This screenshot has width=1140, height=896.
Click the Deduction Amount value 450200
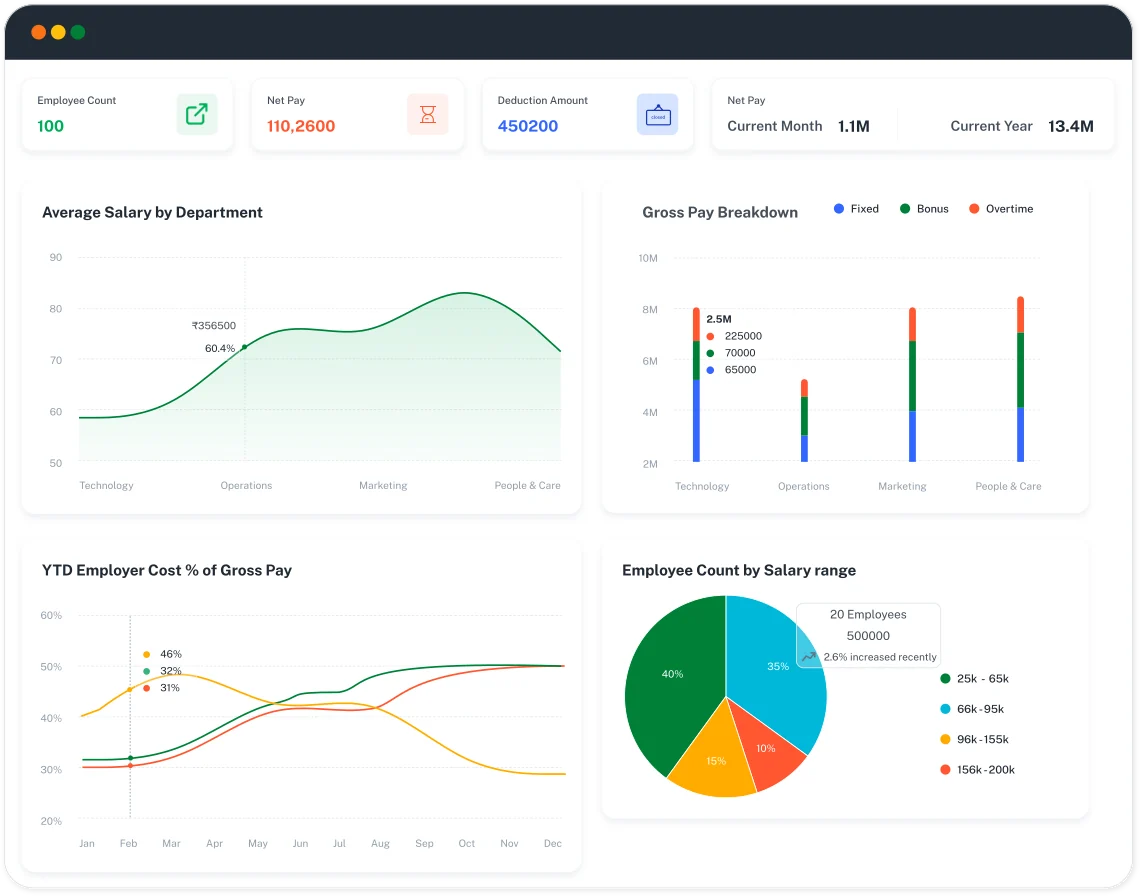point(528,126)
